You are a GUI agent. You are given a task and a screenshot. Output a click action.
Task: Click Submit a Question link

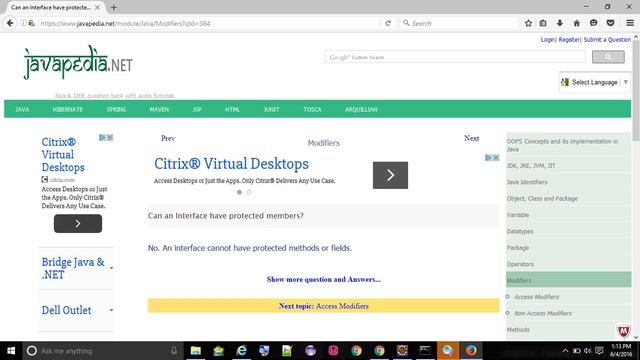coord(607,40)
